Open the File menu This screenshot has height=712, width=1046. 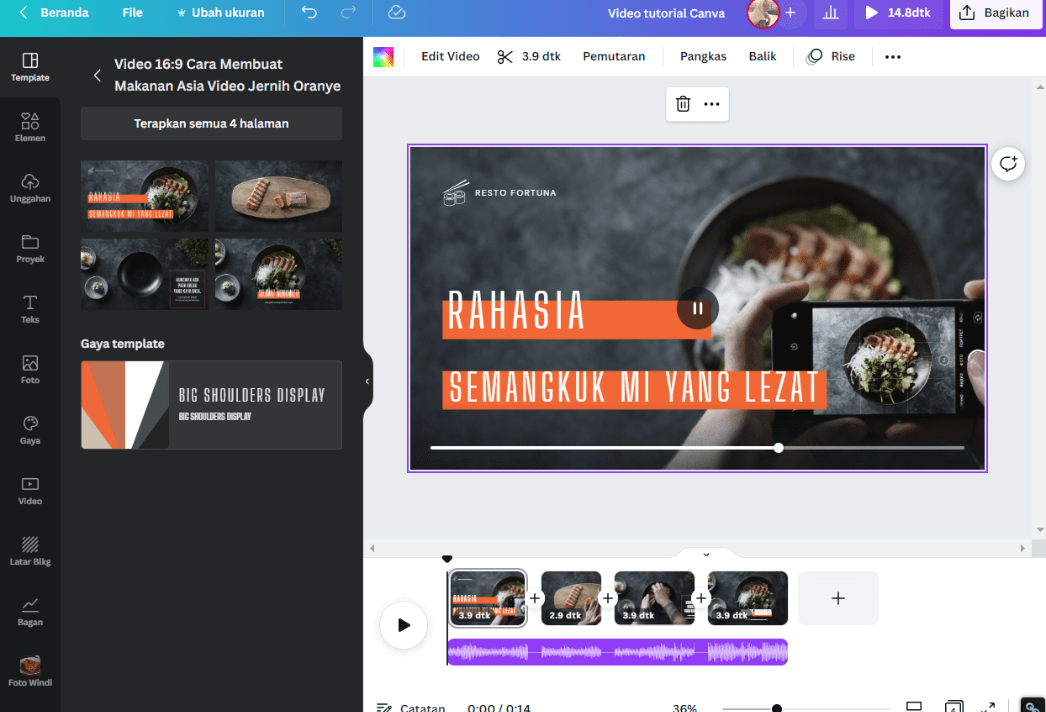[132, 13]
